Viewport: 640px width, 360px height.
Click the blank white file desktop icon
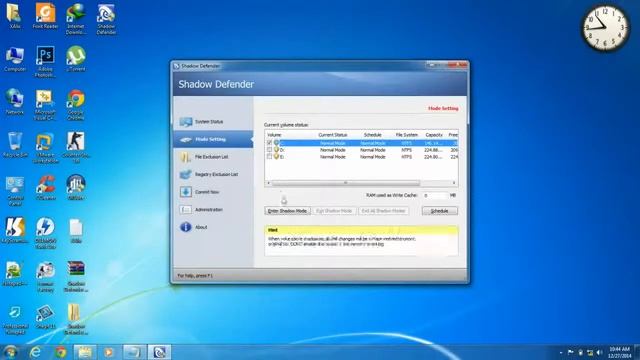(x=76, y=231)
